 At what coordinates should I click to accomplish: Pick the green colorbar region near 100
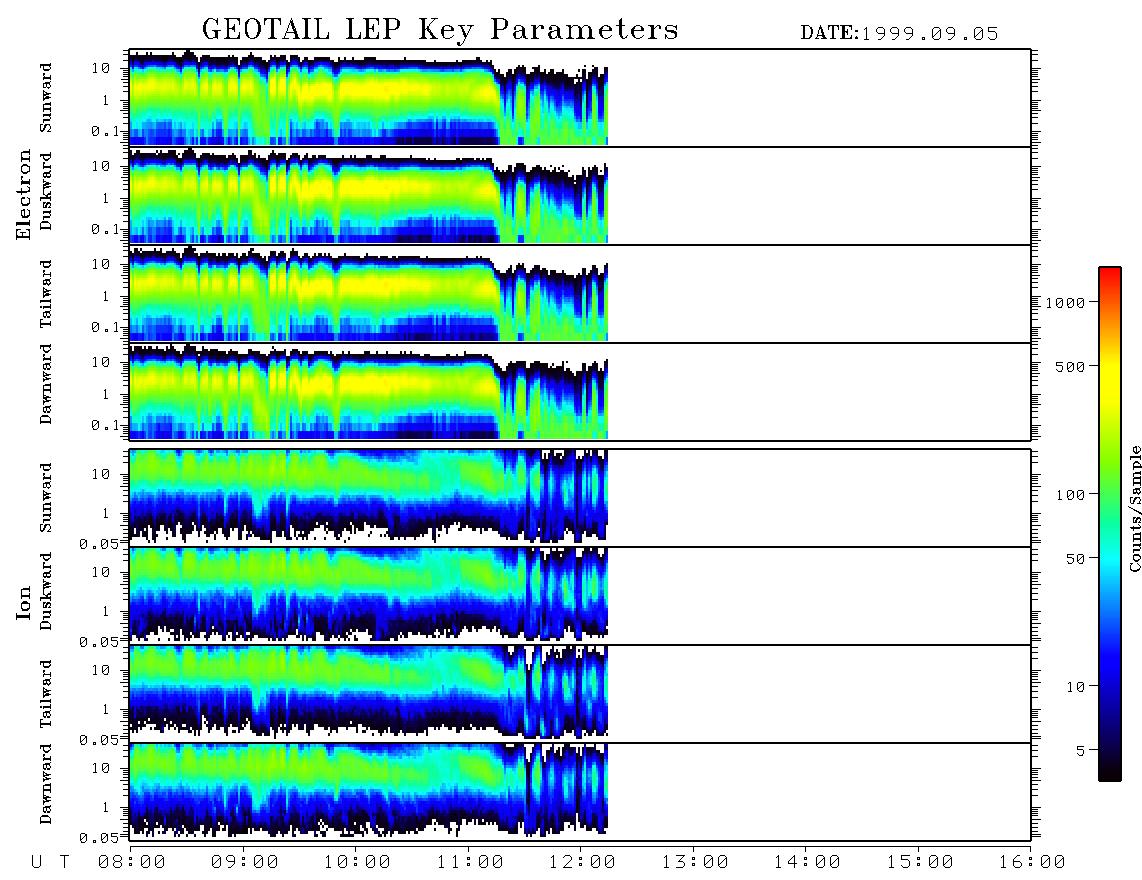pos(1110,495)
